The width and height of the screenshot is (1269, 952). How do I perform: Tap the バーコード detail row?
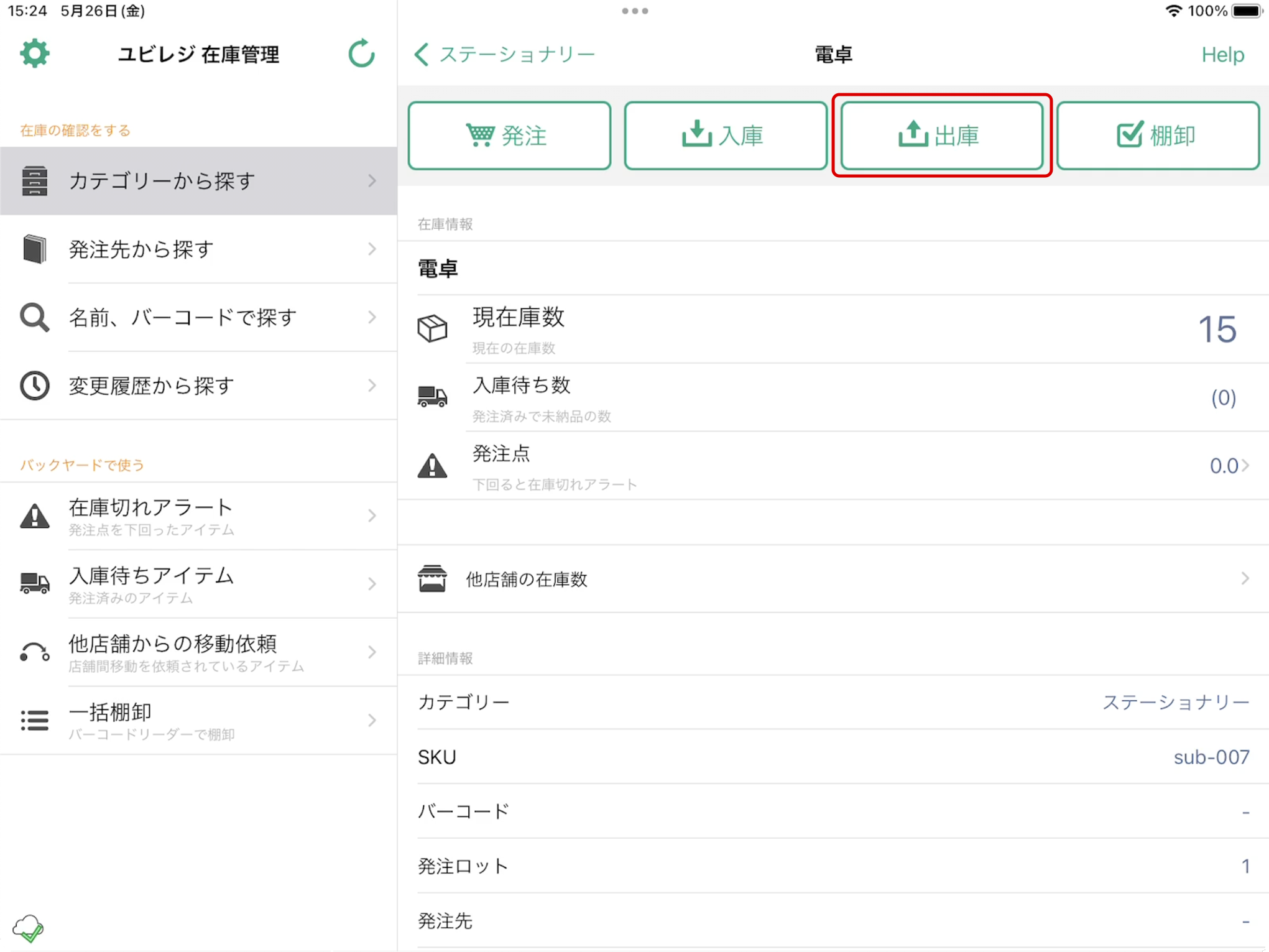(x=833, y=811)
